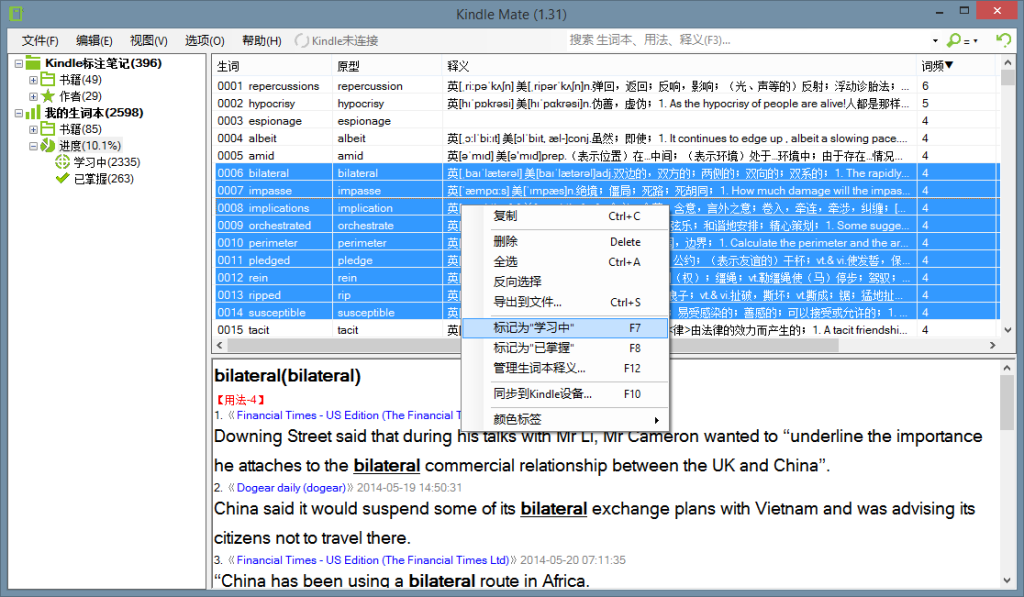This screenshot has width=1024, height=597.
Task: Choose 导出到文件 from the context menu
Action: coord(566,302)
